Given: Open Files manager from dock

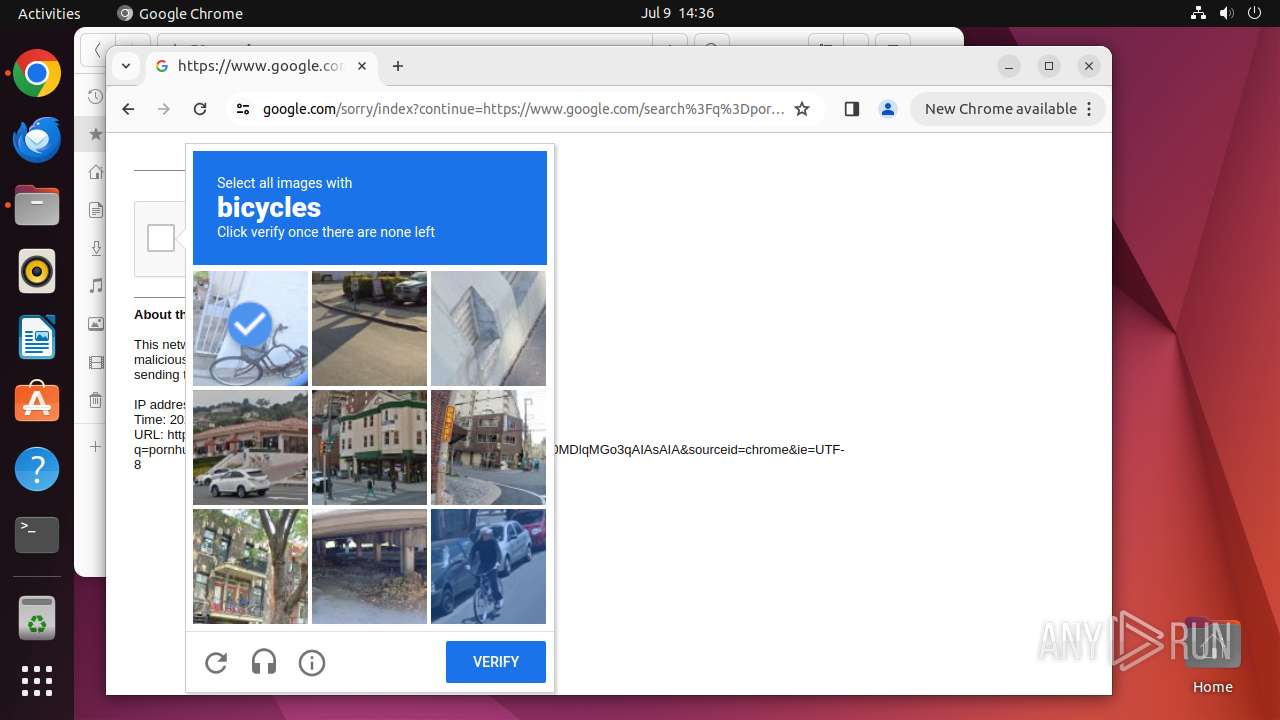Looking at the screenshot, I should coord(37,205).
